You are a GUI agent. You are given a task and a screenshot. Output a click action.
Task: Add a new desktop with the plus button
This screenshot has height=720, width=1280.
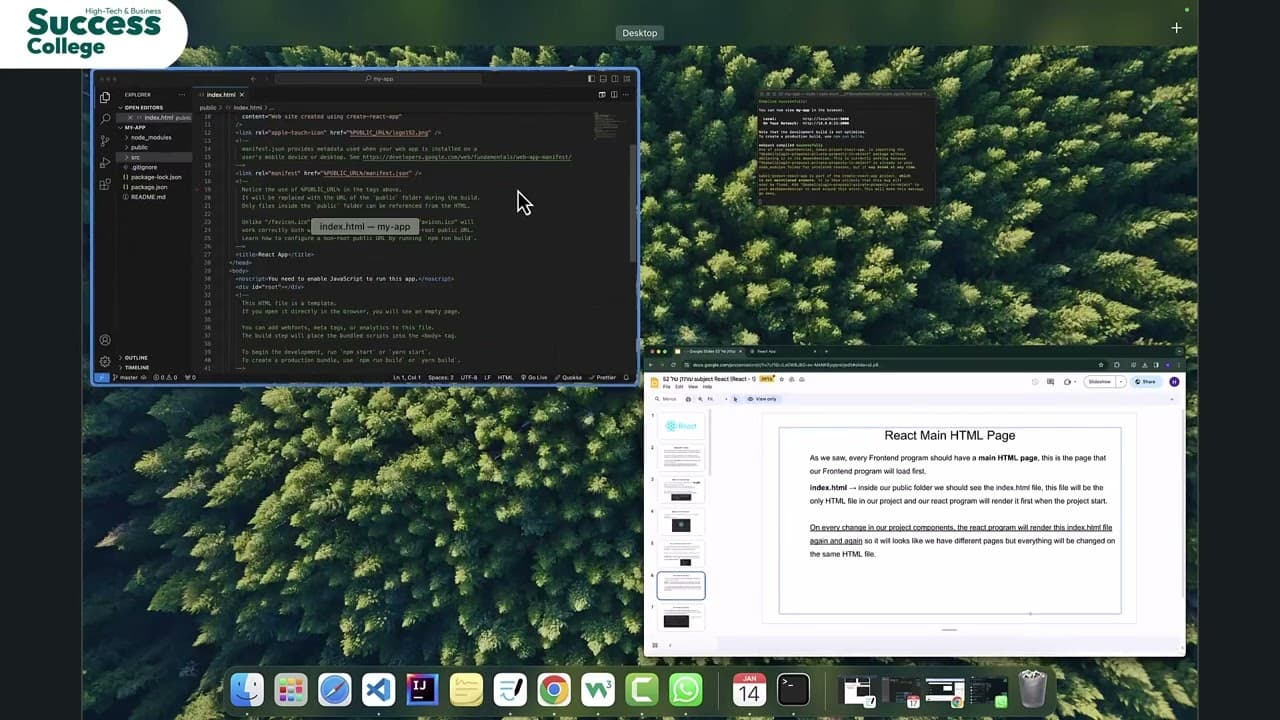[x=1177, y=28]
